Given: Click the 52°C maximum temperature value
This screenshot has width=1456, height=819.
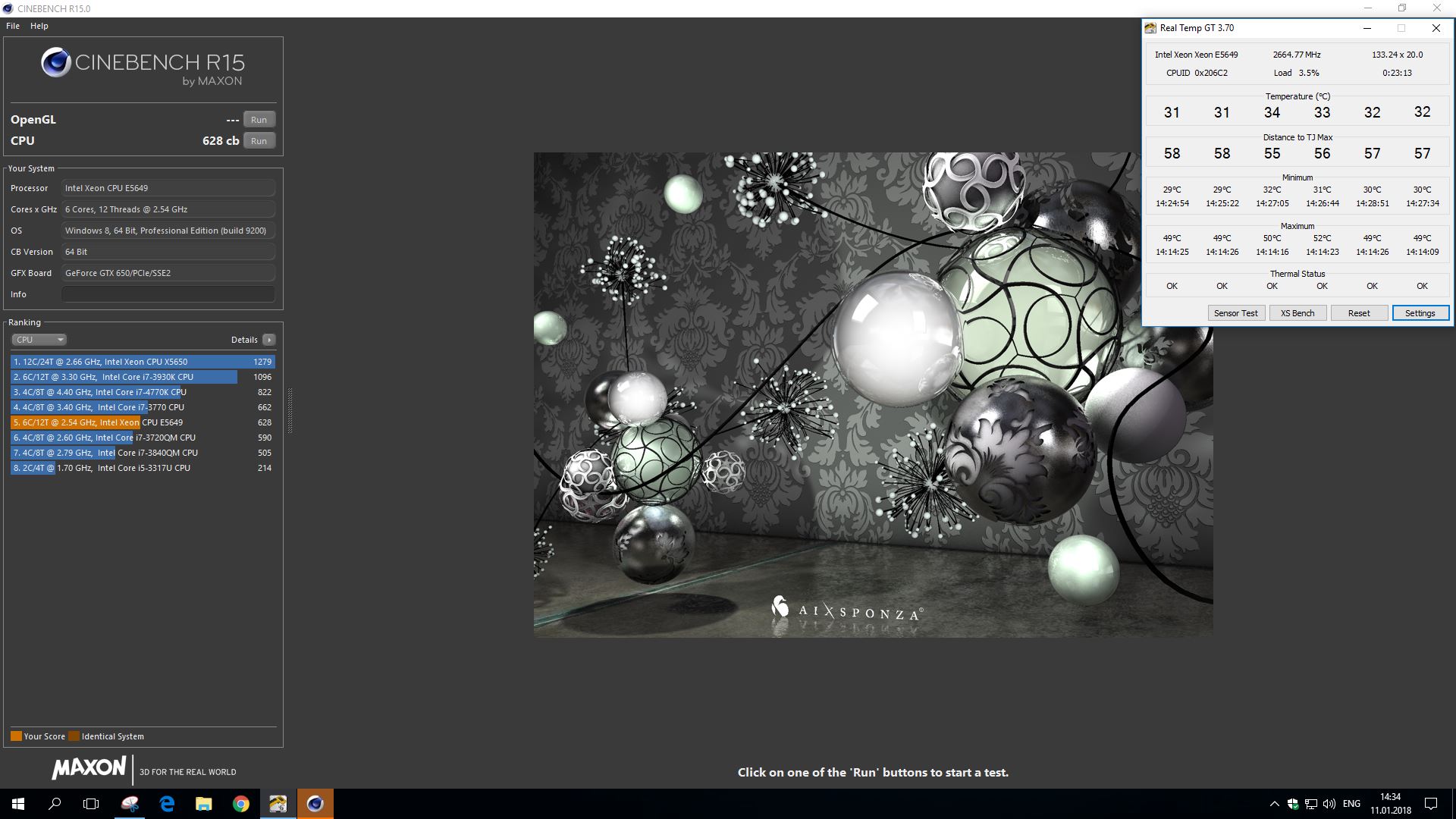Looking at the screenshot, I should 1322,238.
